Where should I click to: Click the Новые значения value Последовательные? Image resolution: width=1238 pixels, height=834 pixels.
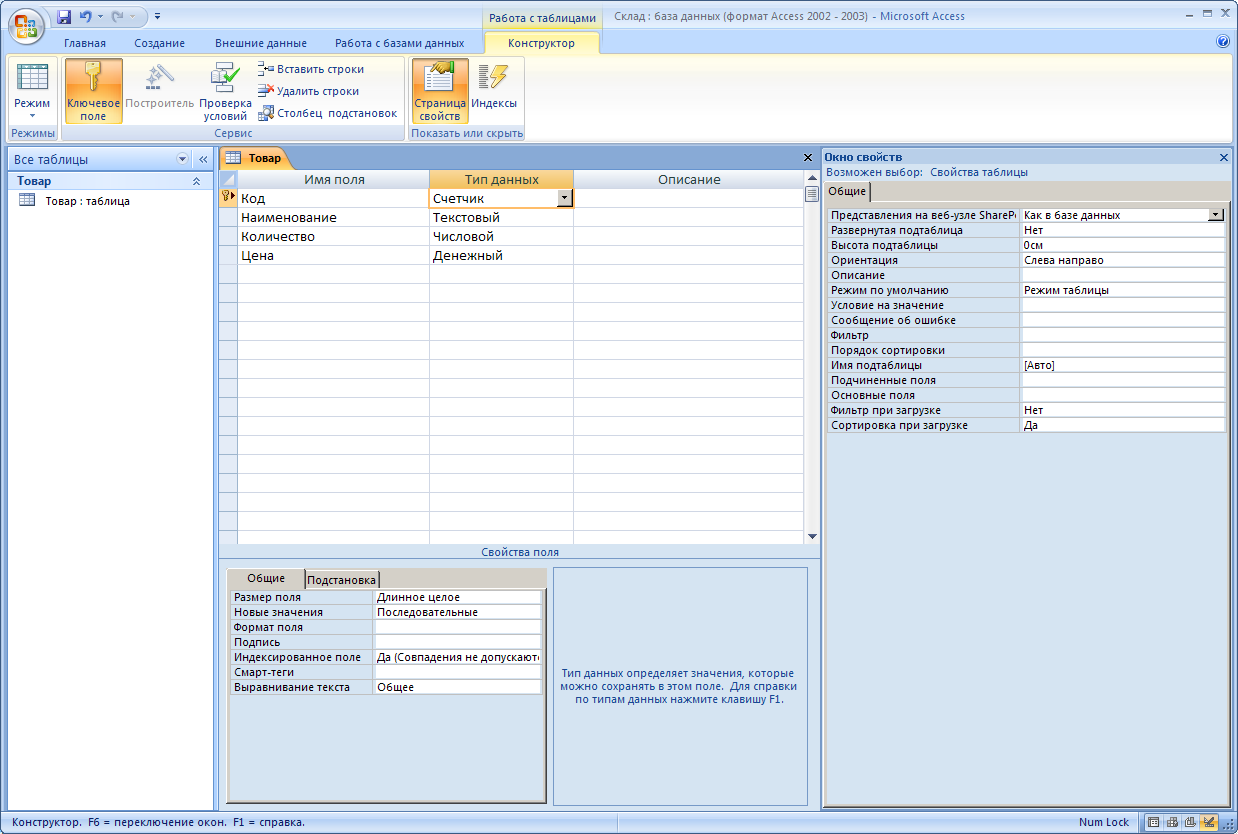pos(458,612)
